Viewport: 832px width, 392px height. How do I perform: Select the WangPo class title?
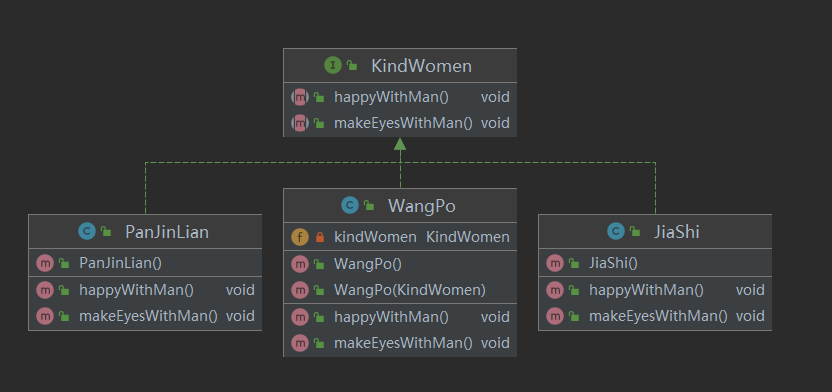coord(422,206)
